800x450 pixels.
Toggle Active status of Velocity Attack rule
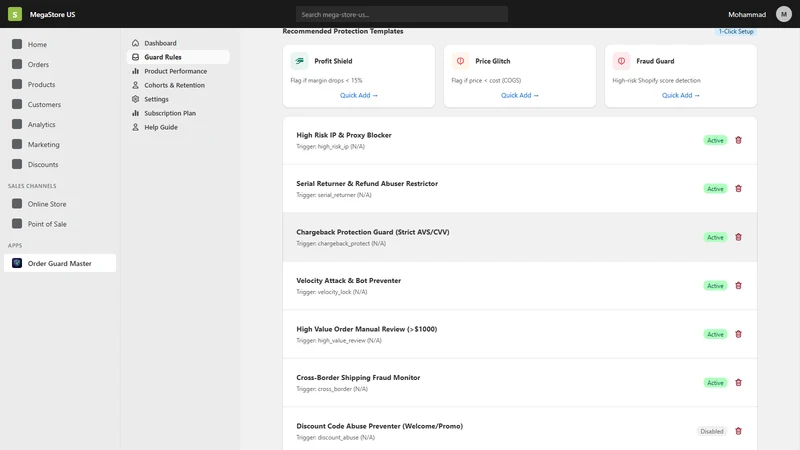click(x=715, y=286)
